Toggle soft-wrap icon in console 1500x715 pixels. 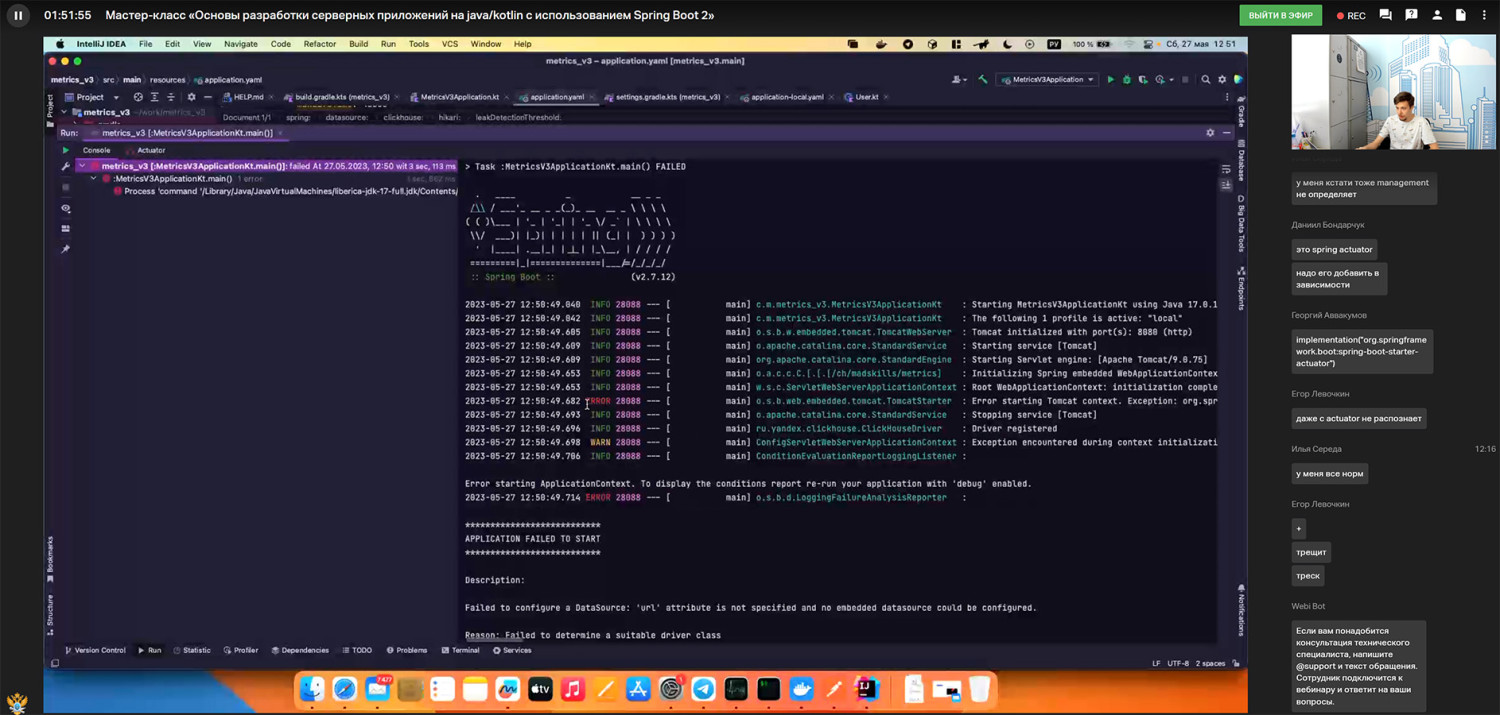coord(1227,170)
